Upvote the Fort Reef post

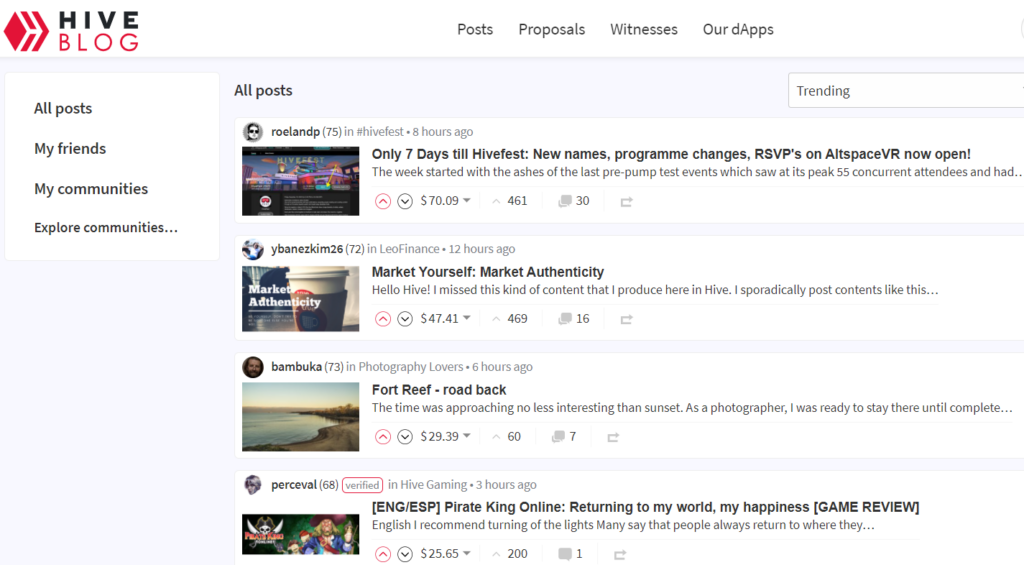pos(383,436)
